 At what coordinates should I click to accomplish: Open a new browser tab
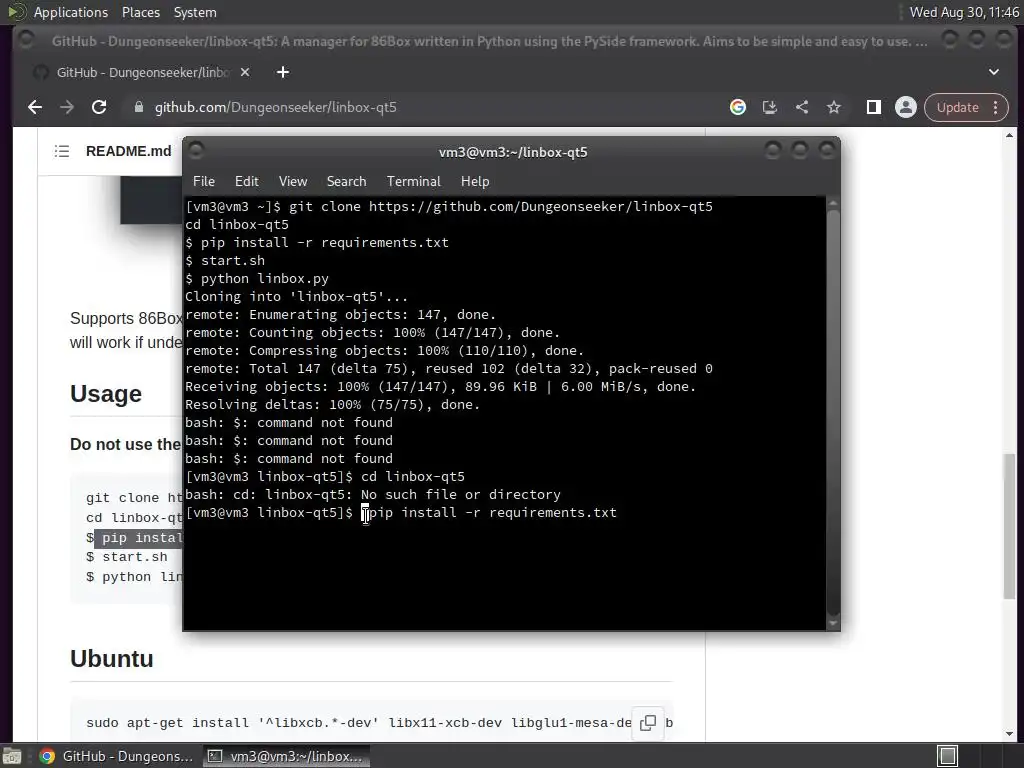click(x=283, y=72)
